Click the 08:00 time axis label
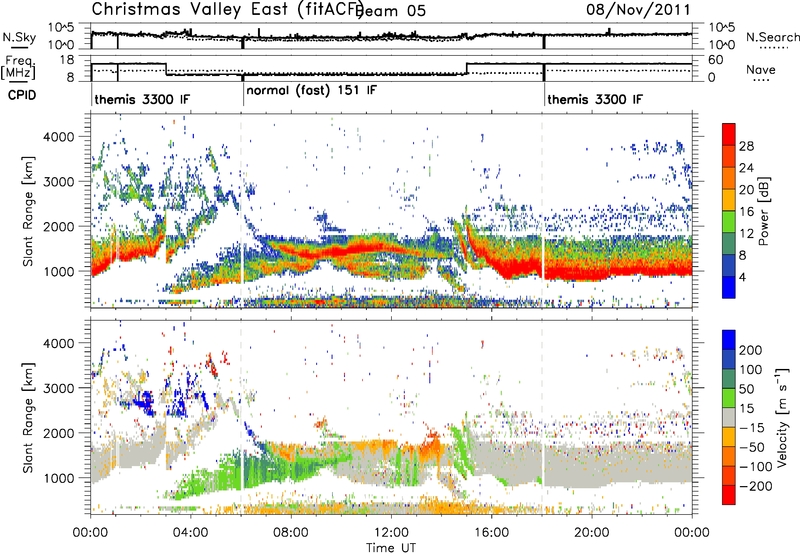Viewport: 800px width, 554px height. click(x=291, y=533)
